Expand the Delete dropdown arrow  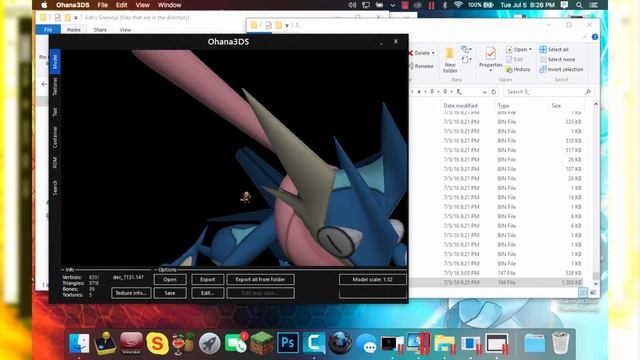[433, 53]
